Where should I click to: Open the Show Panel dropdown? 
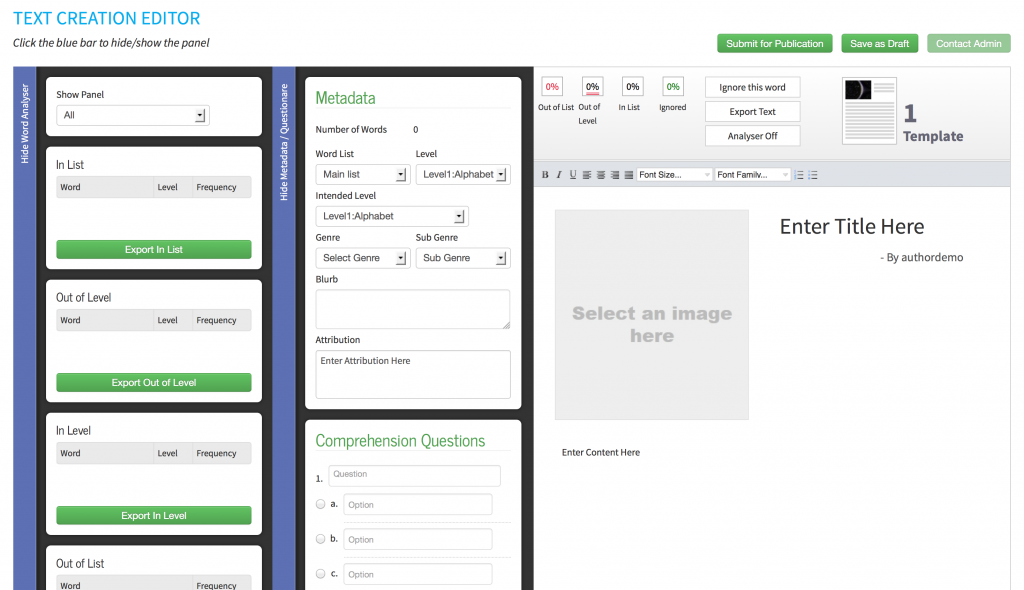(x=132, y=115)
